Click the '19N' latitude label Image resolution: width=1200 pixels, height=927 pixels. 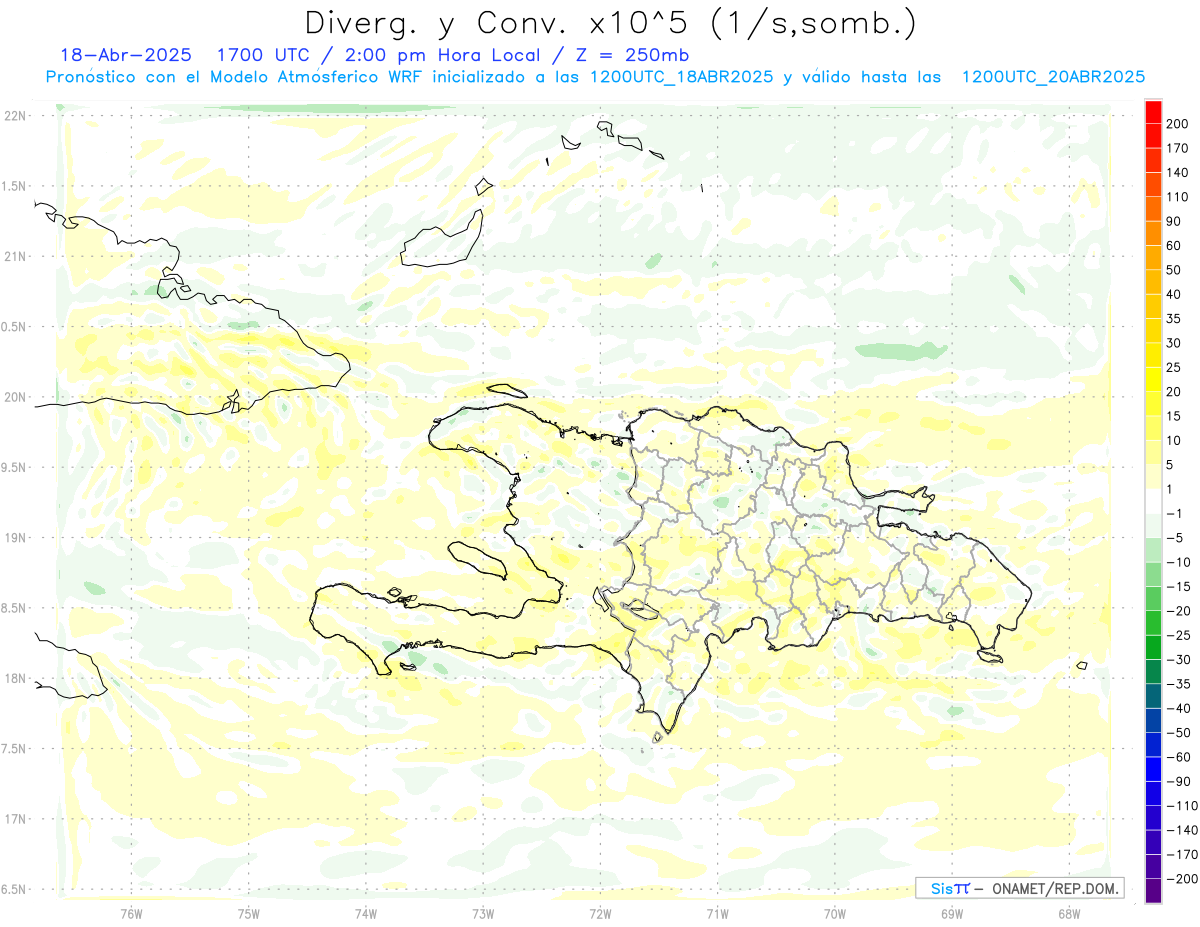tap(15, 537)
